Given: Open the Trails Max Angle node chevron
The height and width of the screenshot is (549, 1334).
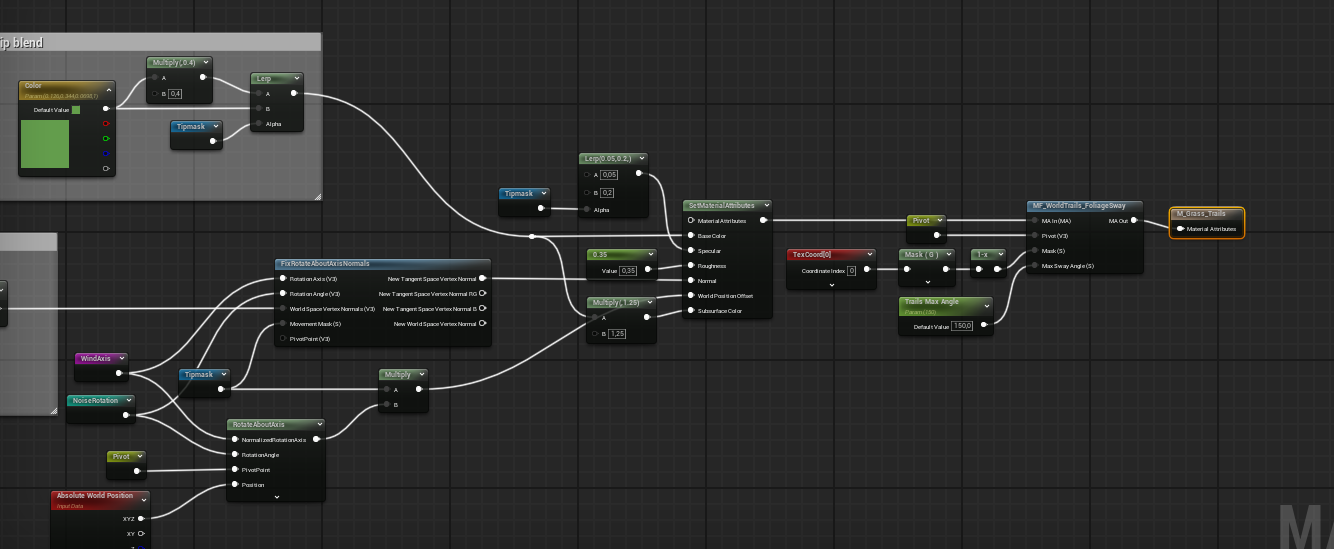Looking at the screenshot, I should 987,305.
